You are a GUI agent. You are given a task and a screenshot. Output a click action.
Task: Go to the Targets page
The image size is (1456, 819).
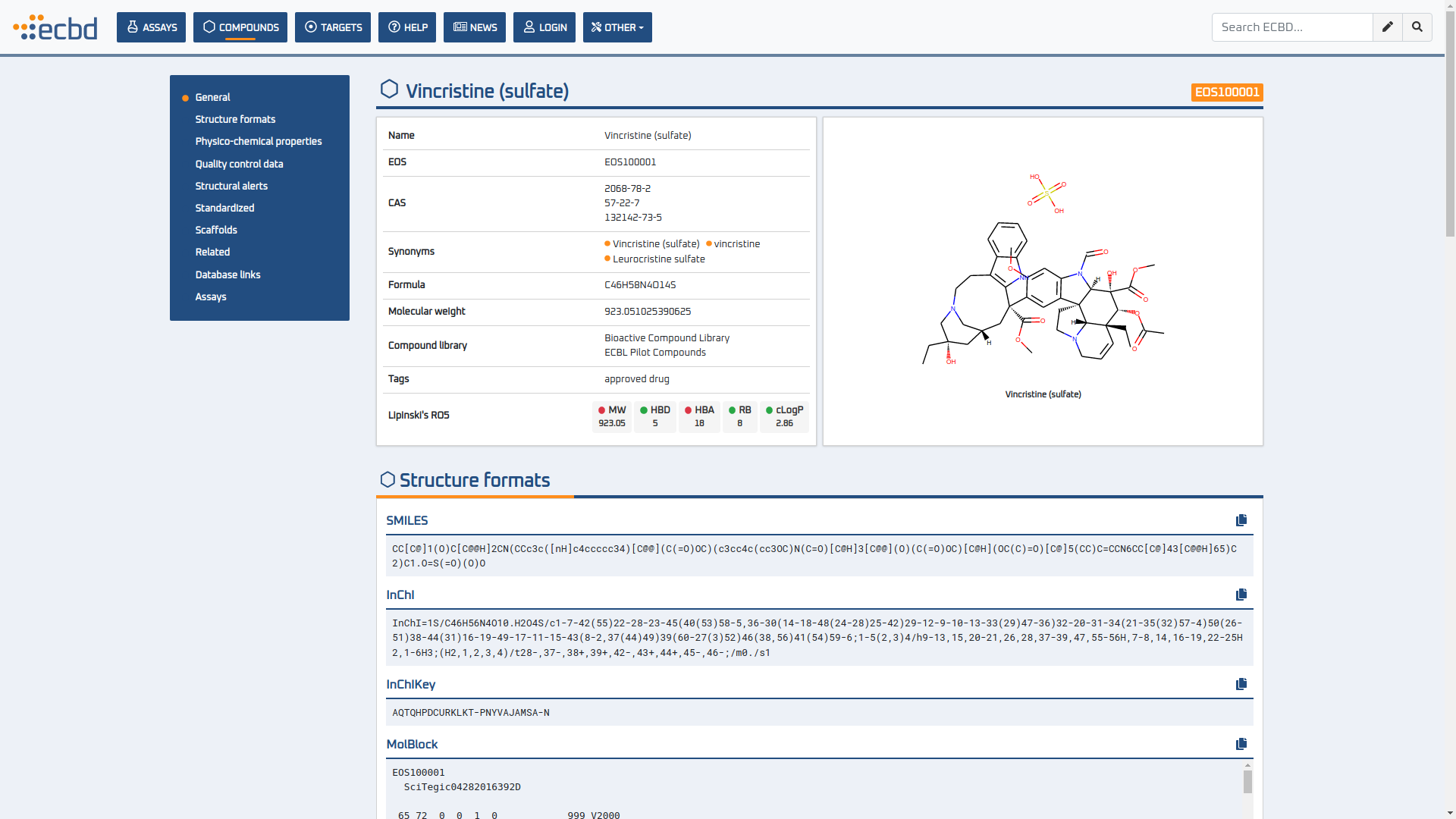332,27
